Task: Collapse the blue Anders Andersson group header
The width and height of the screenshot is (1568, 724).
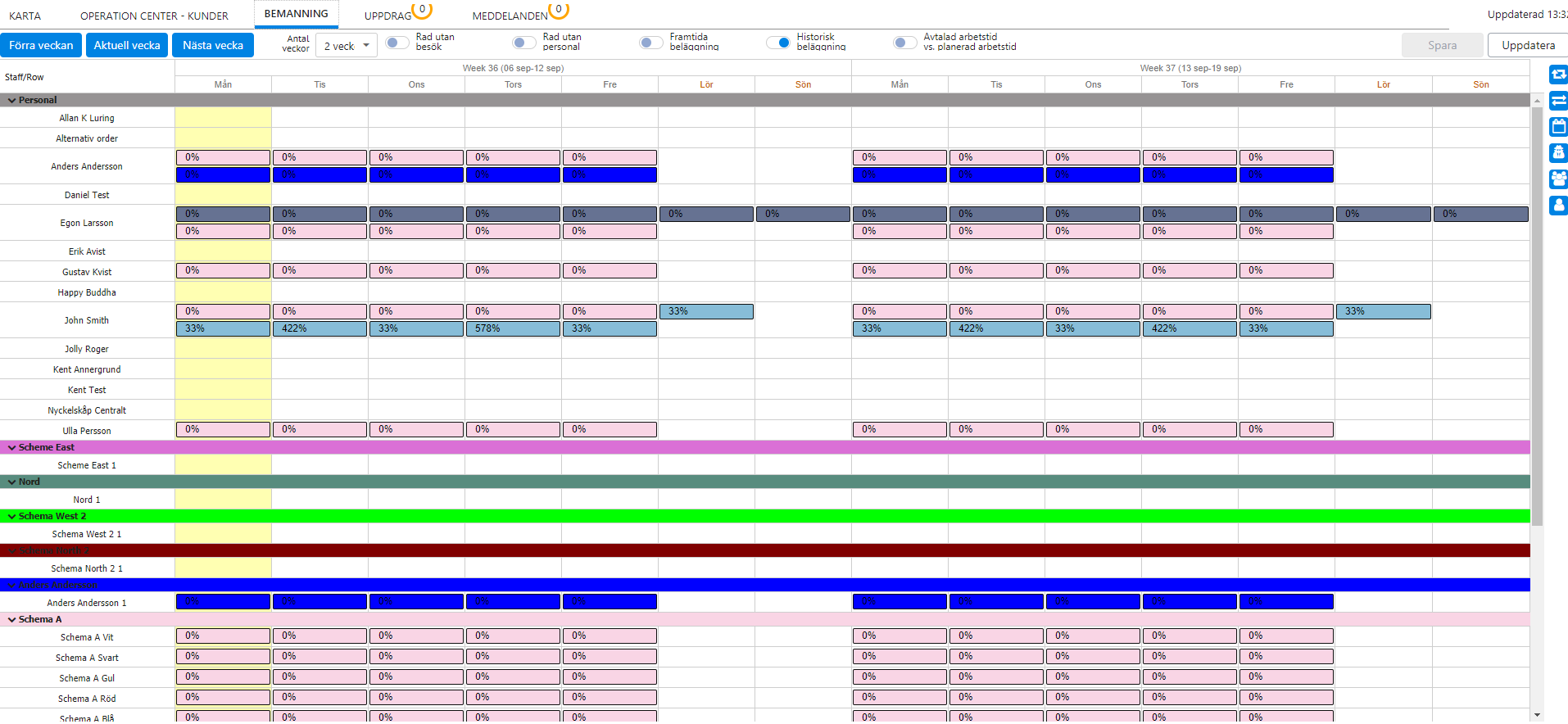Action: click(11, 585)
